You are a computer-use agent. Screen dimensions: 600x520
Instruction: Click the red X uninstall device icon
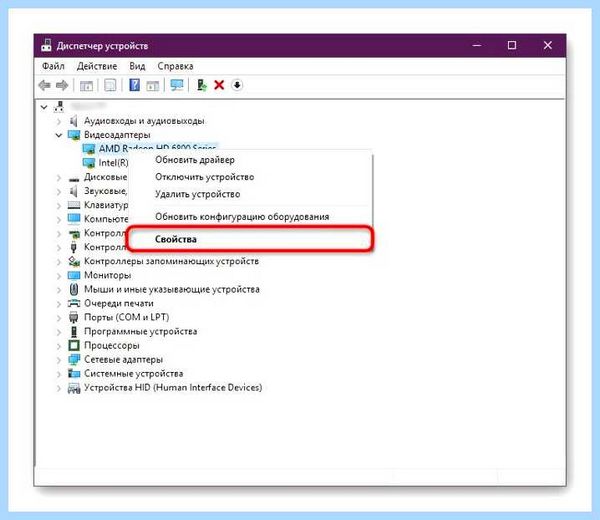pyautogui.click(x=219, y=85)
